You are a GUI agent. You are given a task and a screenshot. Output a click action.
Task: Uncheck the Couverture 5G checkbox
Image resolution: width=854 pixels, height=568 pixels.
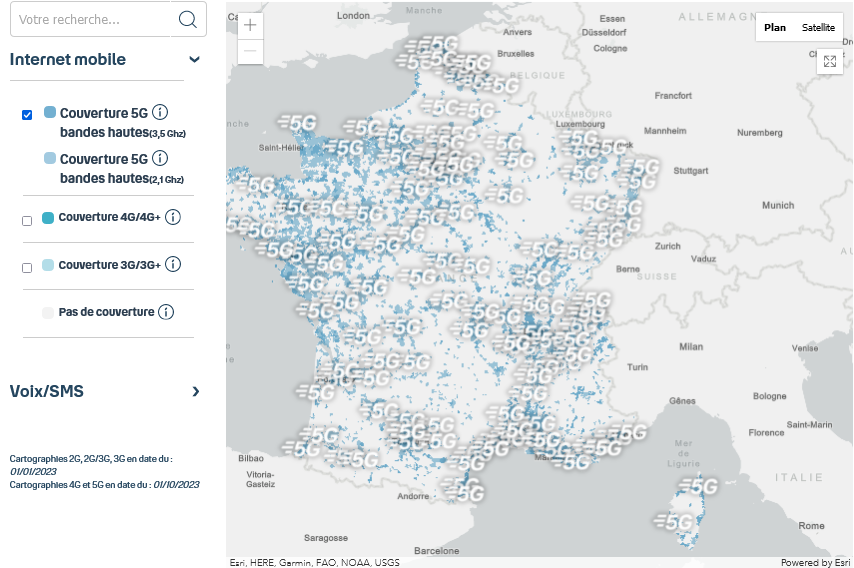[x=27, y=115]
